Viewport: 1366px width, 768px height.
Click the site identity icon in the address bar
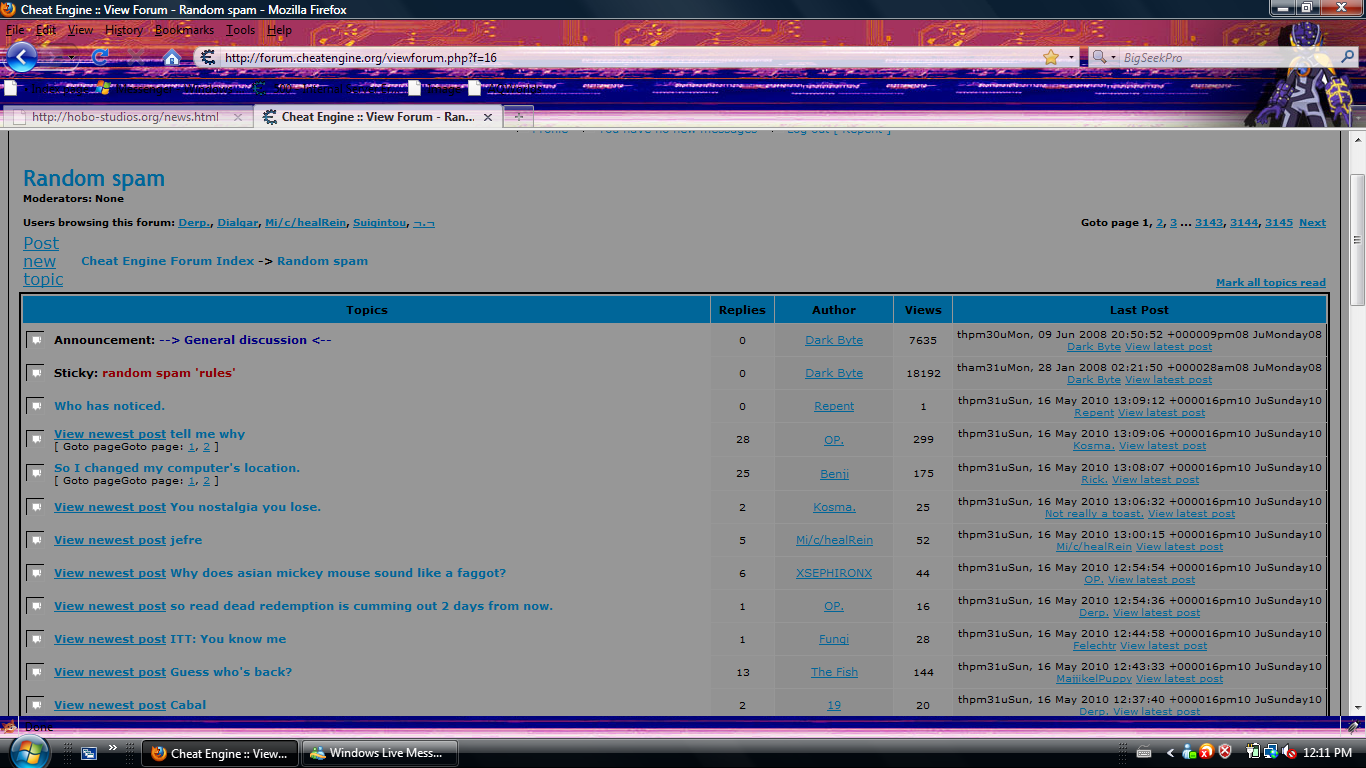pos(208,58)
